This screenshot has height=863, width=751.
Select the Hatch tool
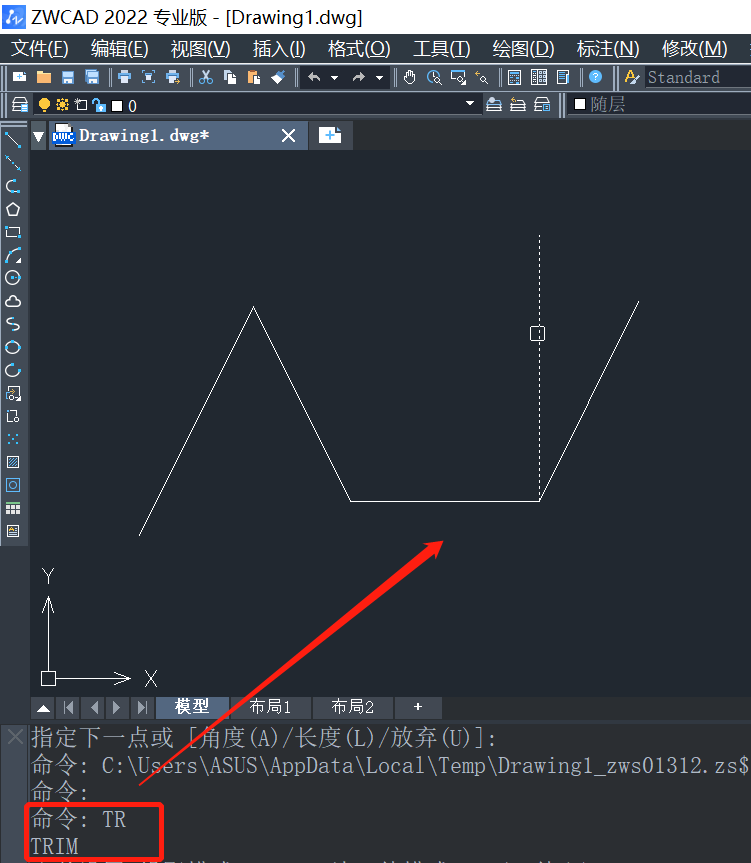[13, 462]
